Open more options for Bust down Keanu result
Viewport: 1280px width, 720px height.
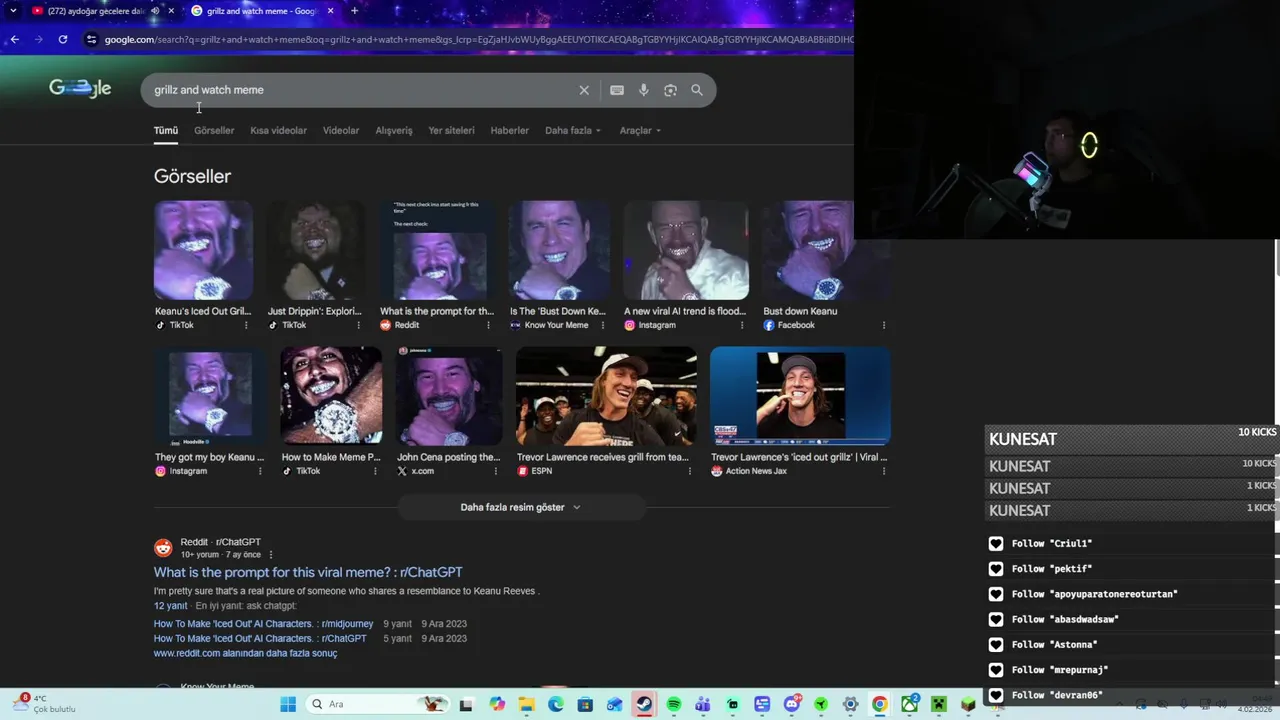pyautogui.click(x=884, y=325)
